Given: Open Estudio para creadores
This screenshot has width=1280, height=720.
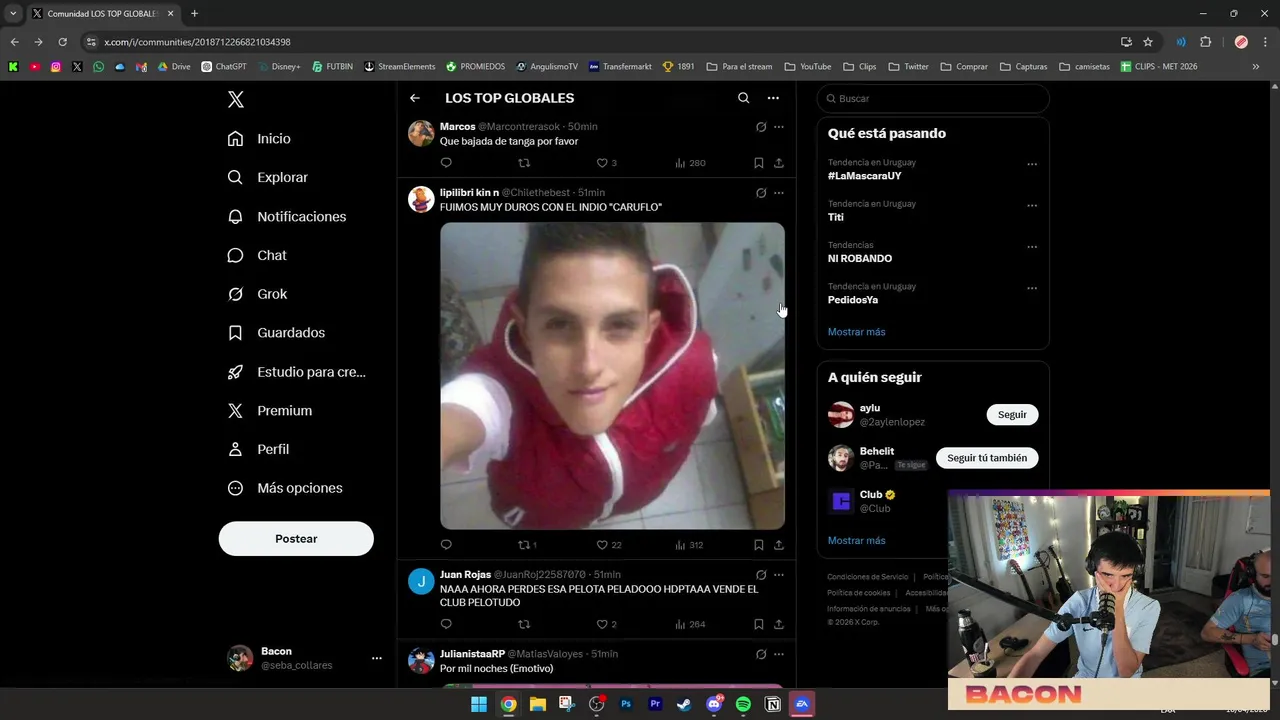Looking at the screenshot, I should pos(296,371).
